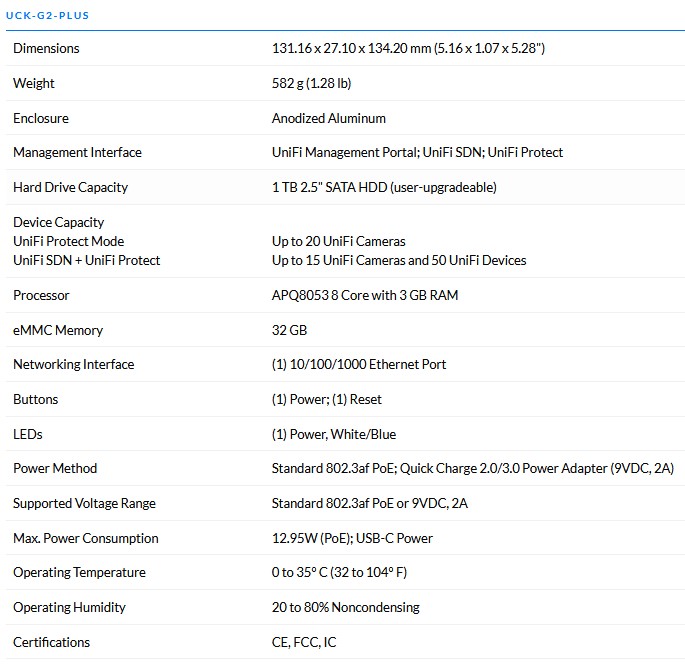Select the Enclosure label
Image resolution: width=685 pixels, height=666 pixels.
coord(41,118)
